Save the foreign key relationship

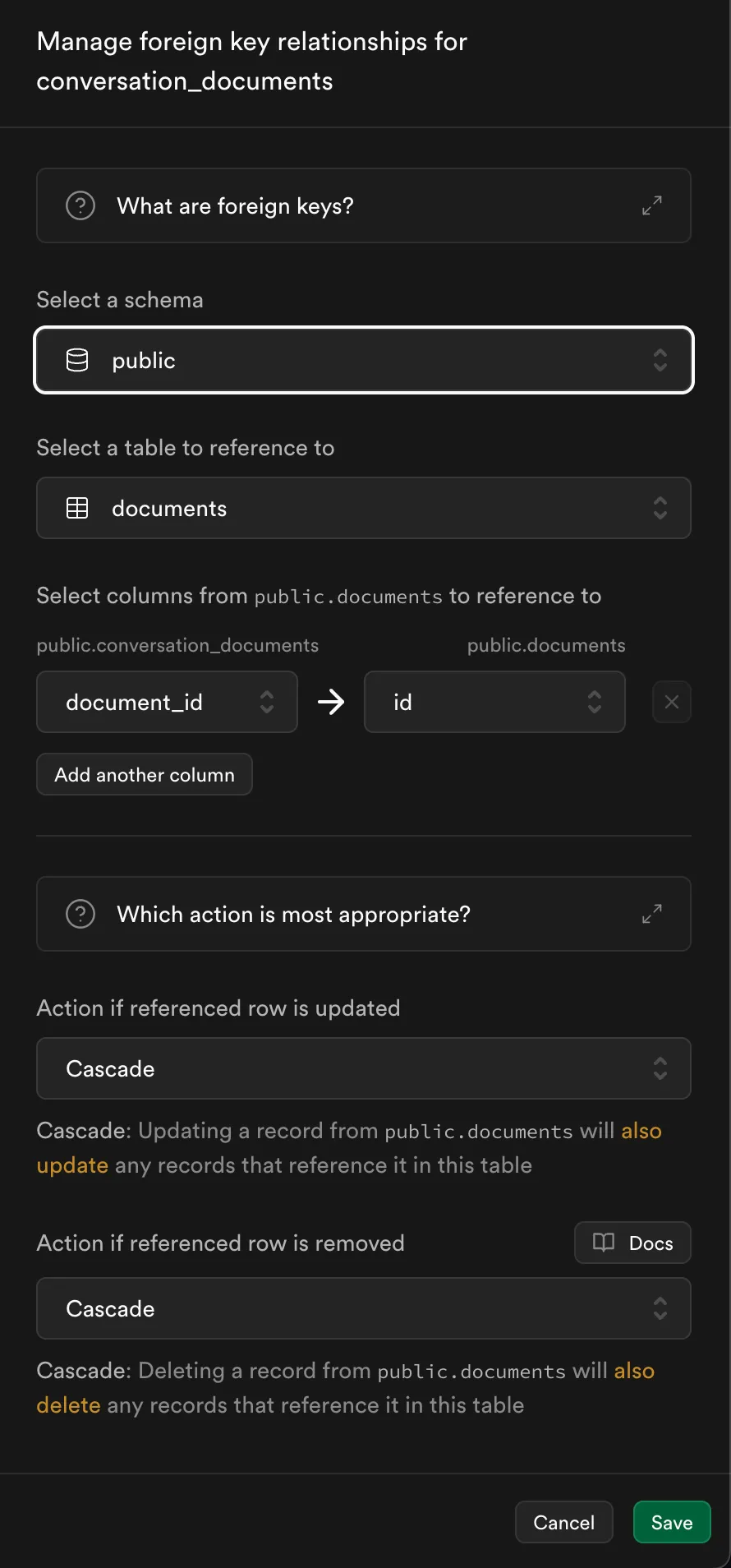click(x=672, y=1522)
